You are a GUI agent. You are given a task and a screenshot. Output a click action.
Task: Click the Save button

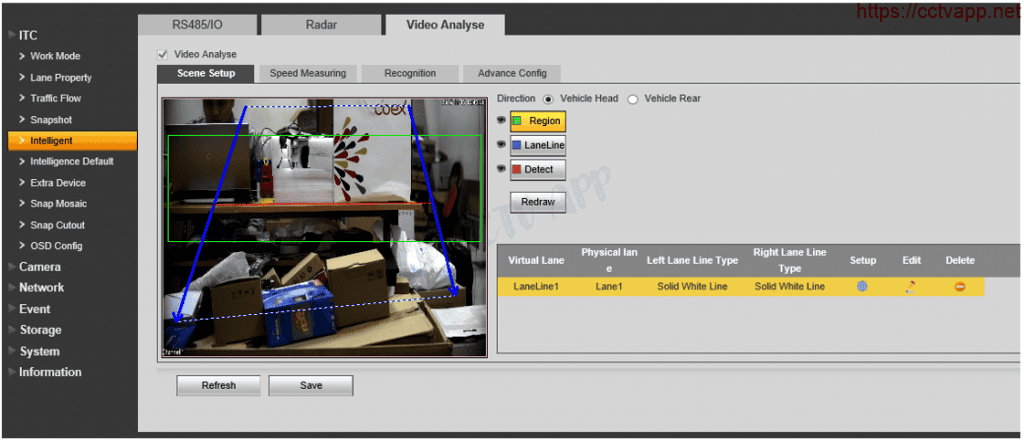310,385
